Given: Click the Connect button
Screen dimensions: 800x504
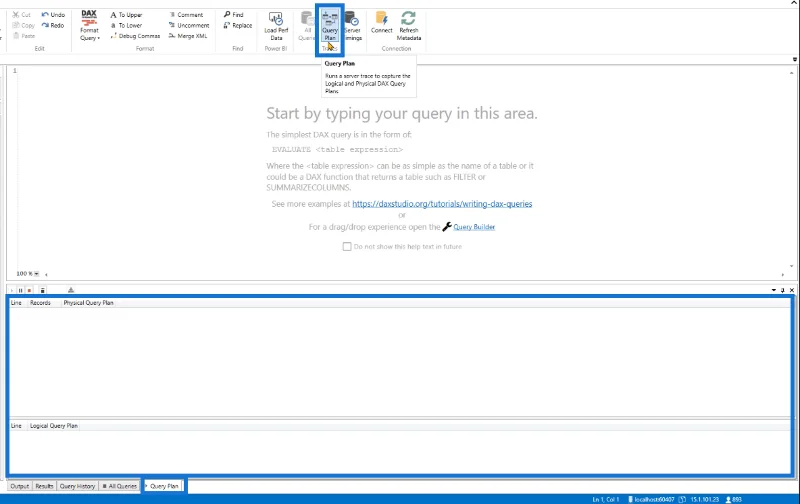Looking at the screenshot, I should (x=382, y=23).
